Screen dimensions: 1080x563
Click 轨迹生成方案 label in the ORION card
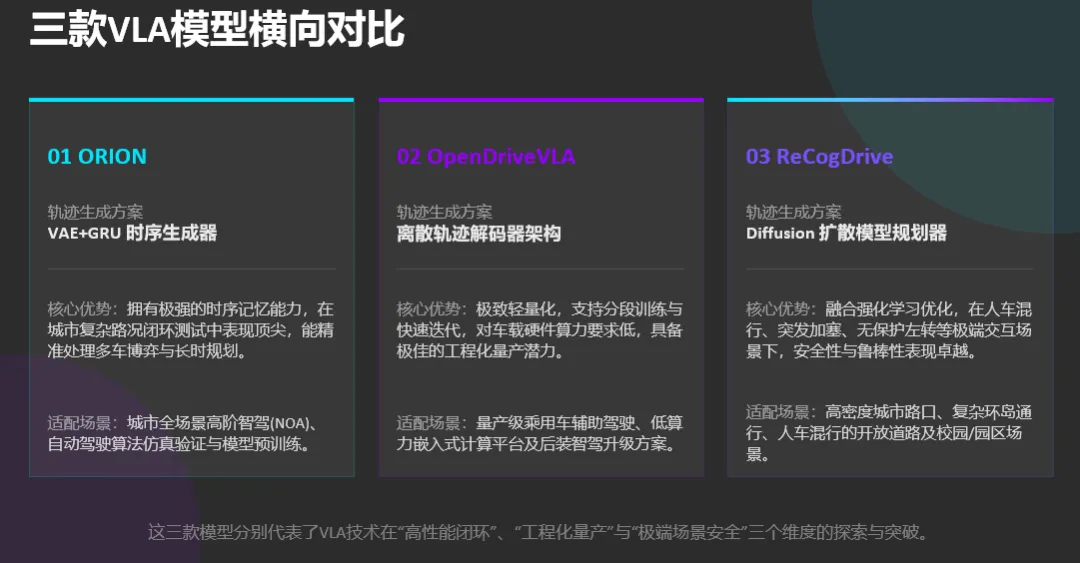pyautogui.click(x=95, y=212)
